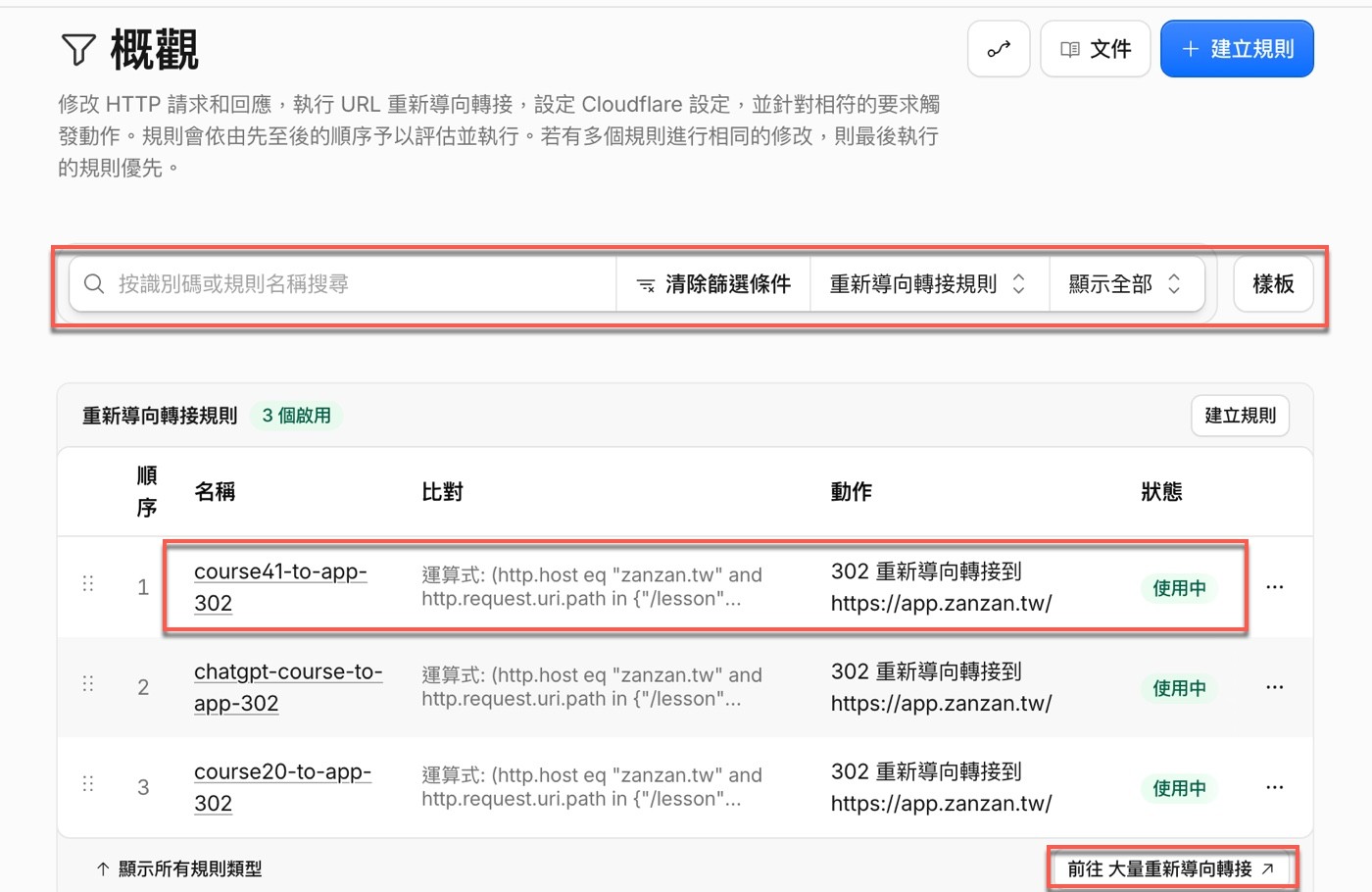1372x892 pixels.
Task: Click 清除篩選條件 to clear filters
Action: pos(713,284)
